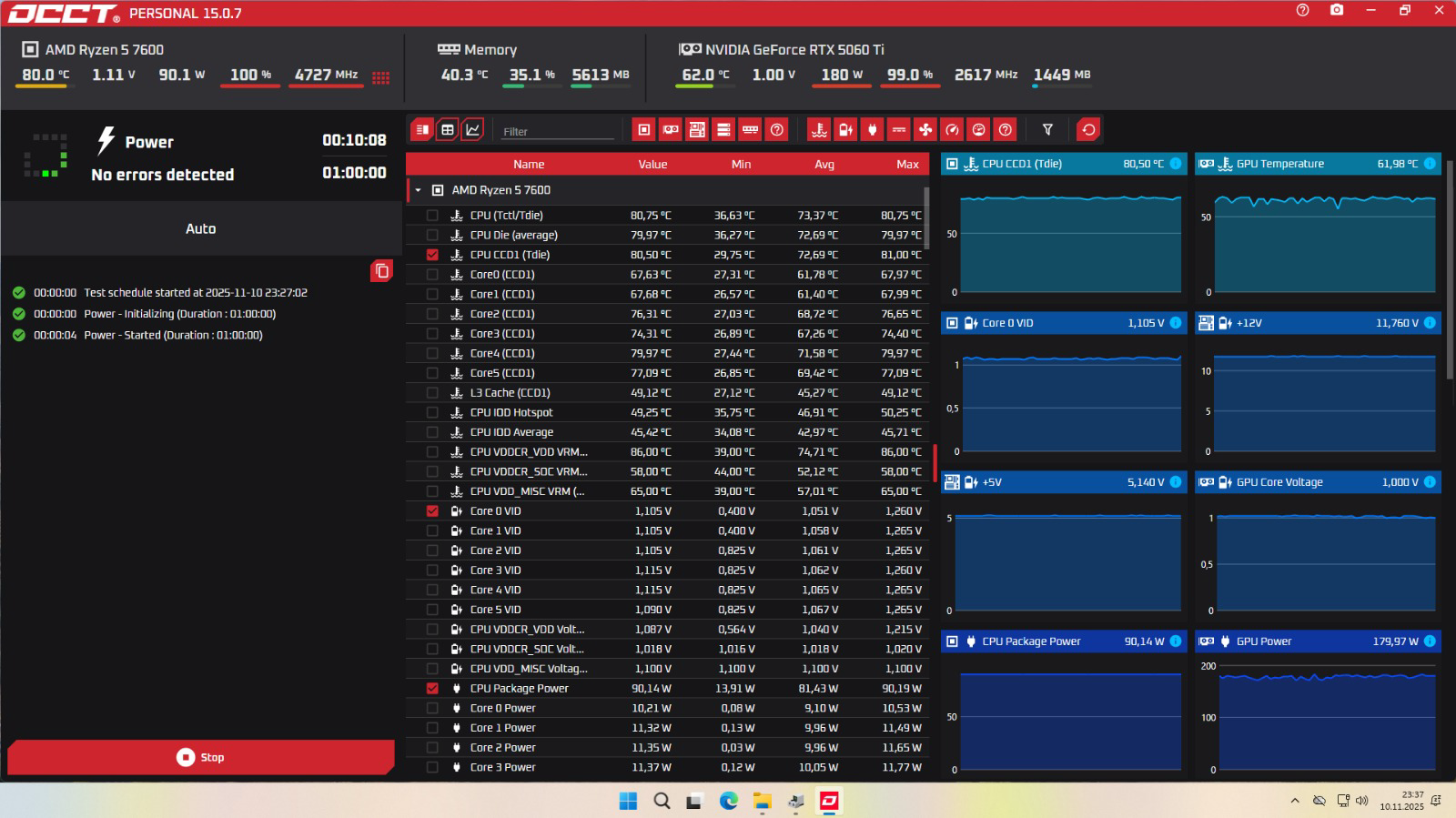Open the Windows Start menu
The image size is (1456, 818).
point(628,801)
